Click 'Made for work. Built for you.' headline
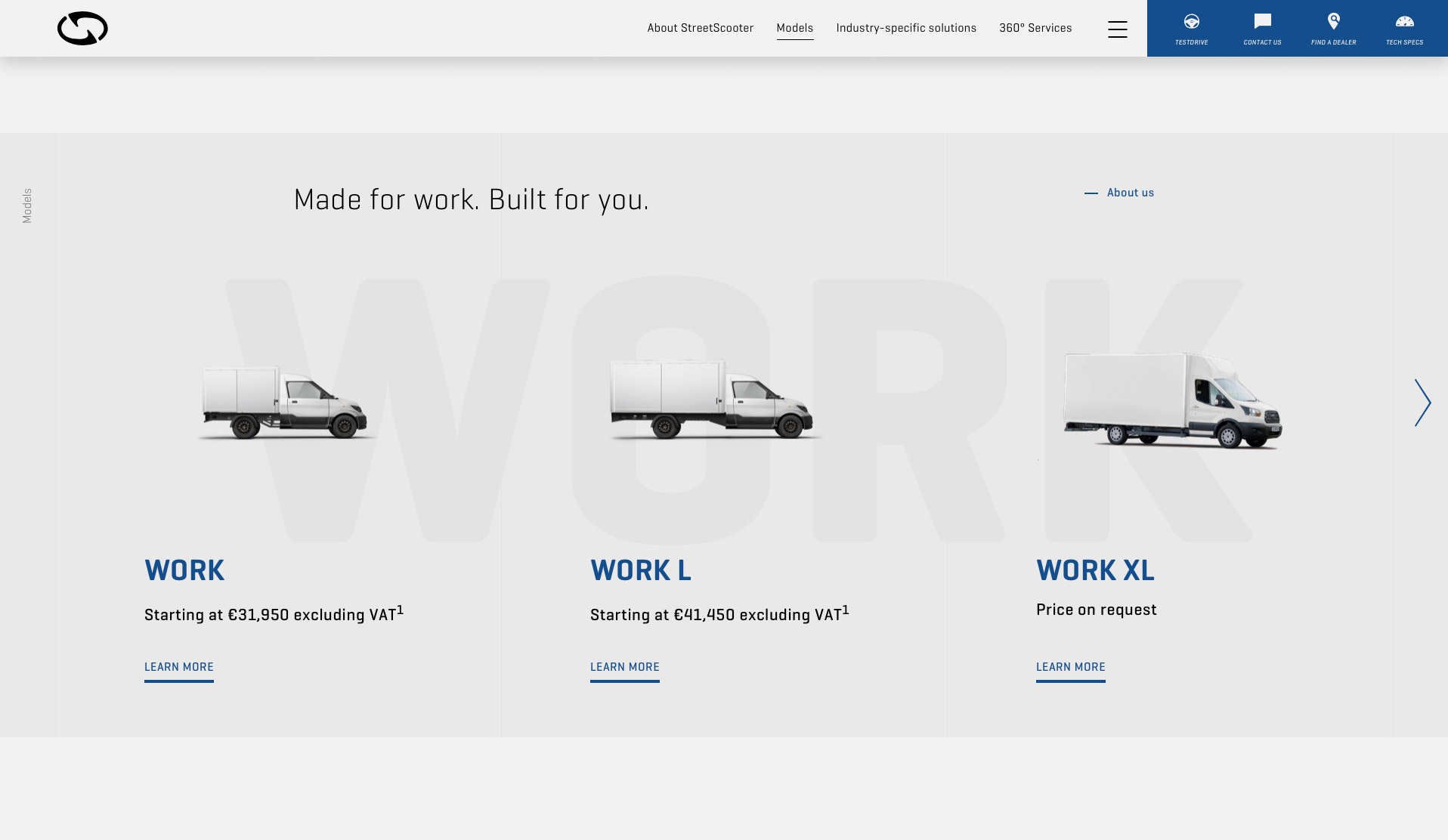 click(x=471, y=200)
